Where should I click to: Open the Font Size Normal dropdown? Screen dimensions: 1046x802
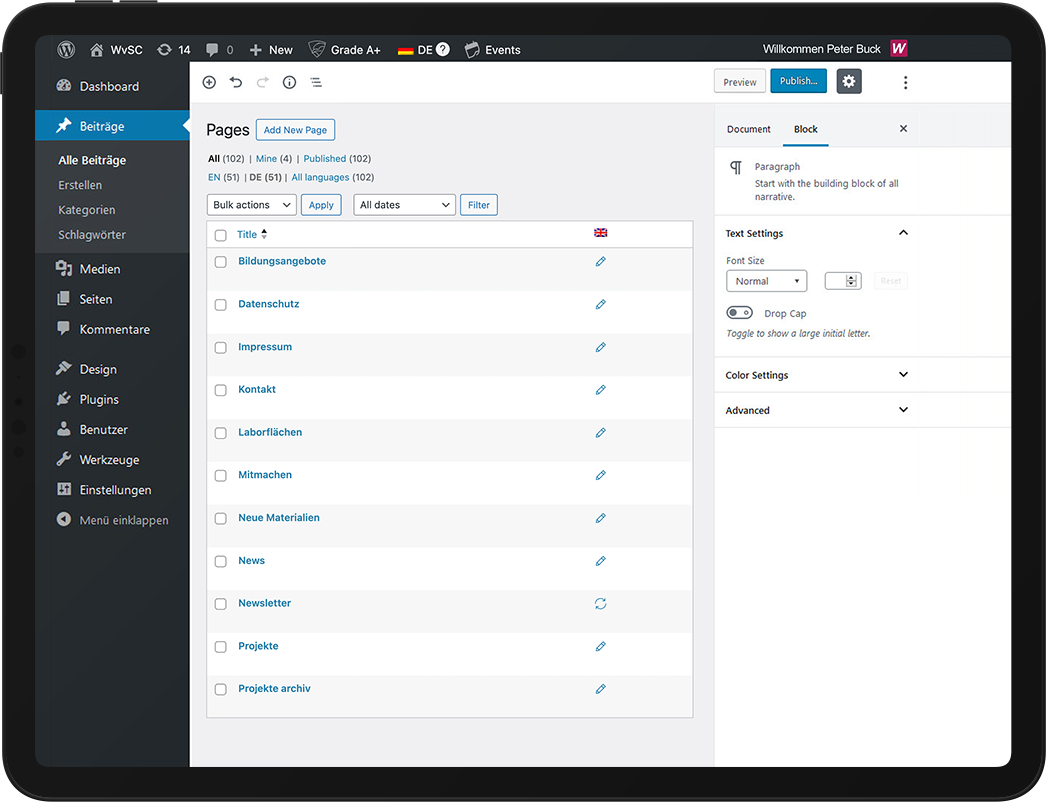coord(766,281)
